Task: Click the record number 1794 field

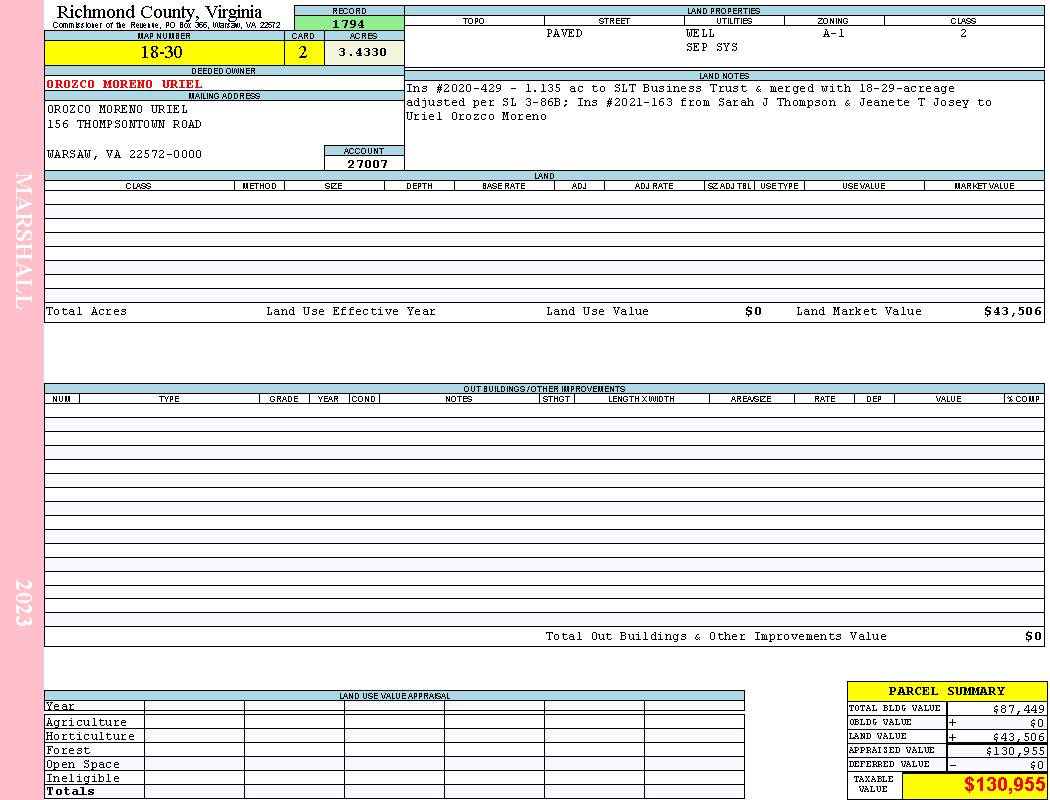Action: point(349,23)
